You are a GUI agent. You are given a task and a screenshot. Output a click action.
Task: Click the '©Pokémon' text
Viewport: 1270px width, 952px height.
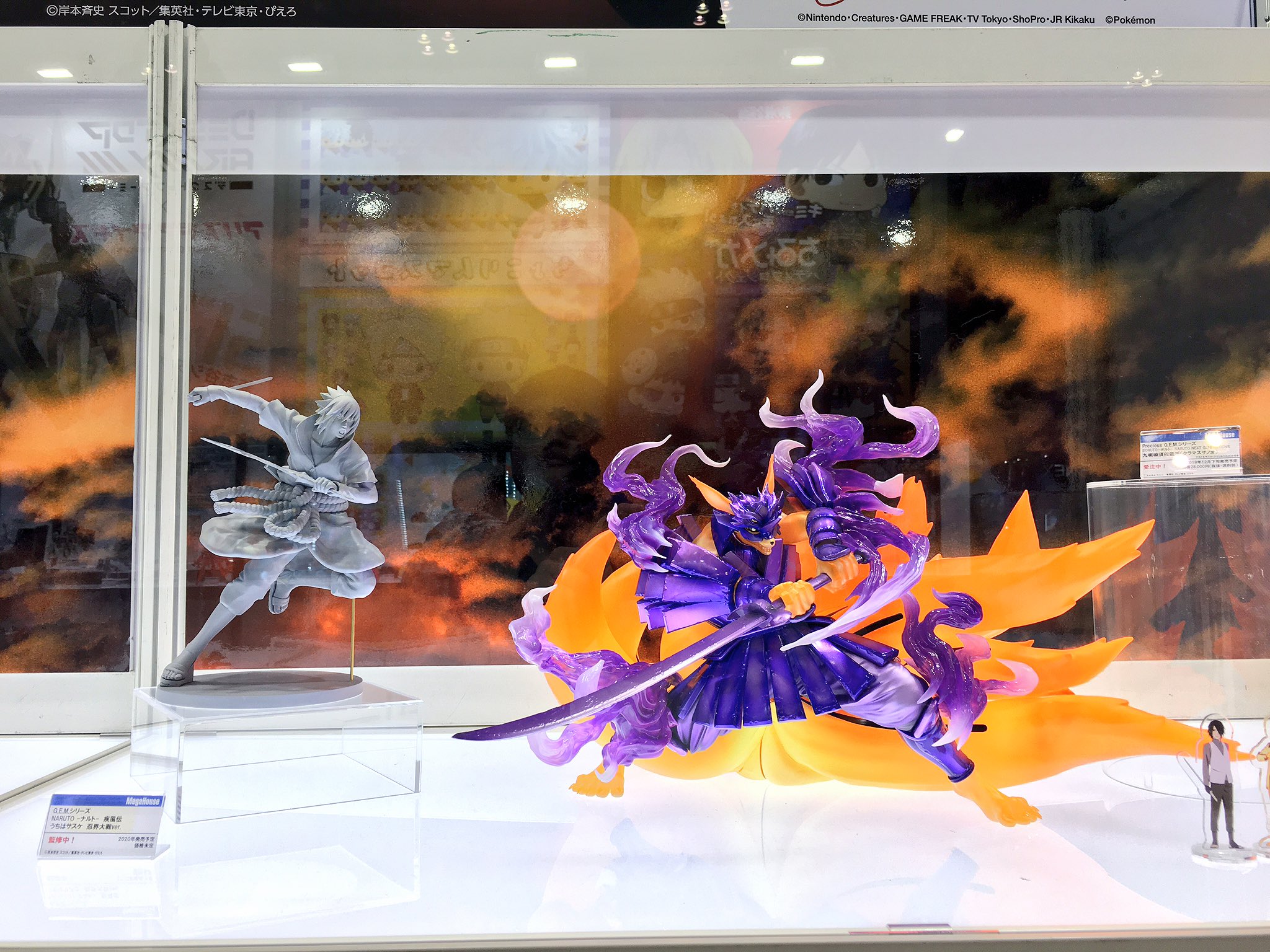(x=1130, y=20)
